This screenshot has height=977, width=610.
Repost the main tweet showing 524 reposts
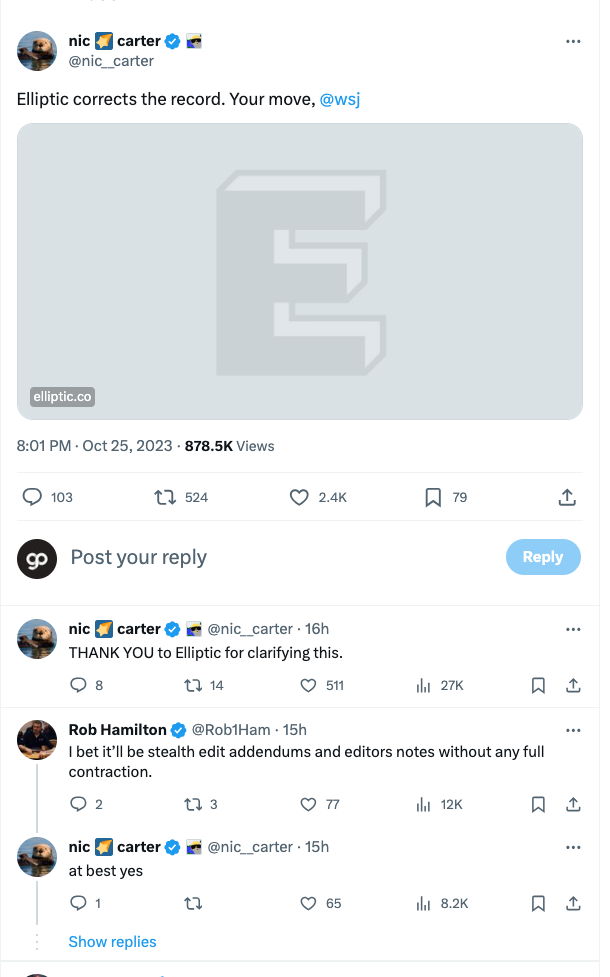pos(165,497)
